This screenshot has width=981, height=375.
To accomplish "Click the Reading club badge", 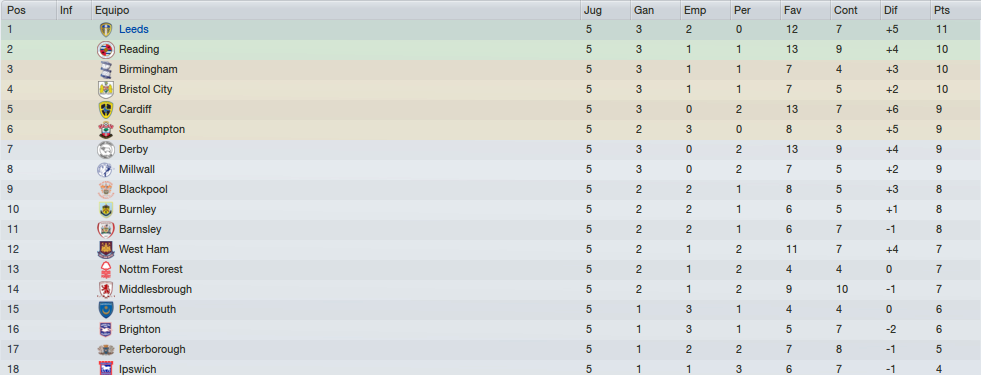I will [x=106, y=49].
